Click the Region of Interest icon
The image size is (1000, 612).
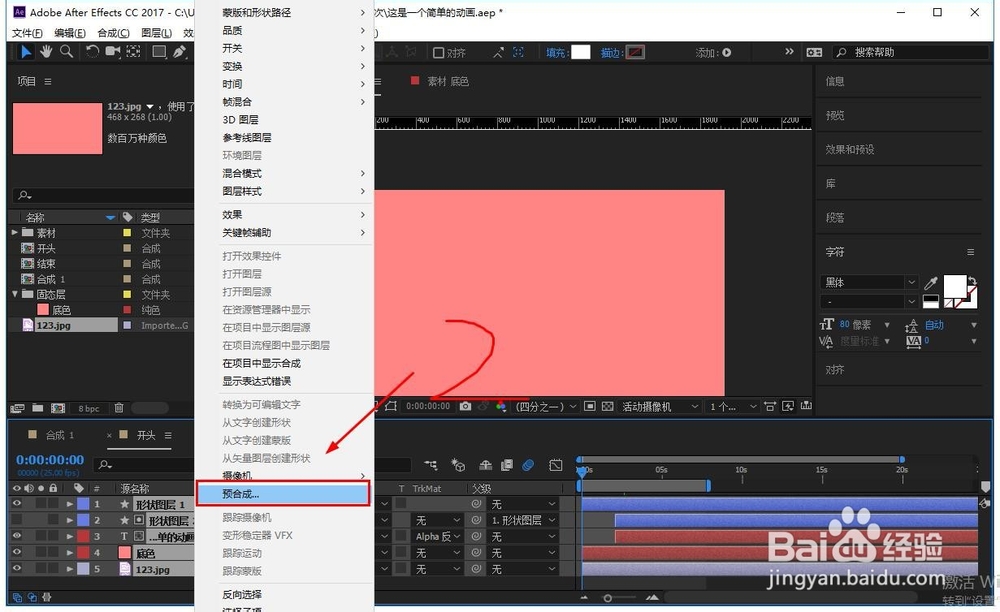click(x=590, y=406)
